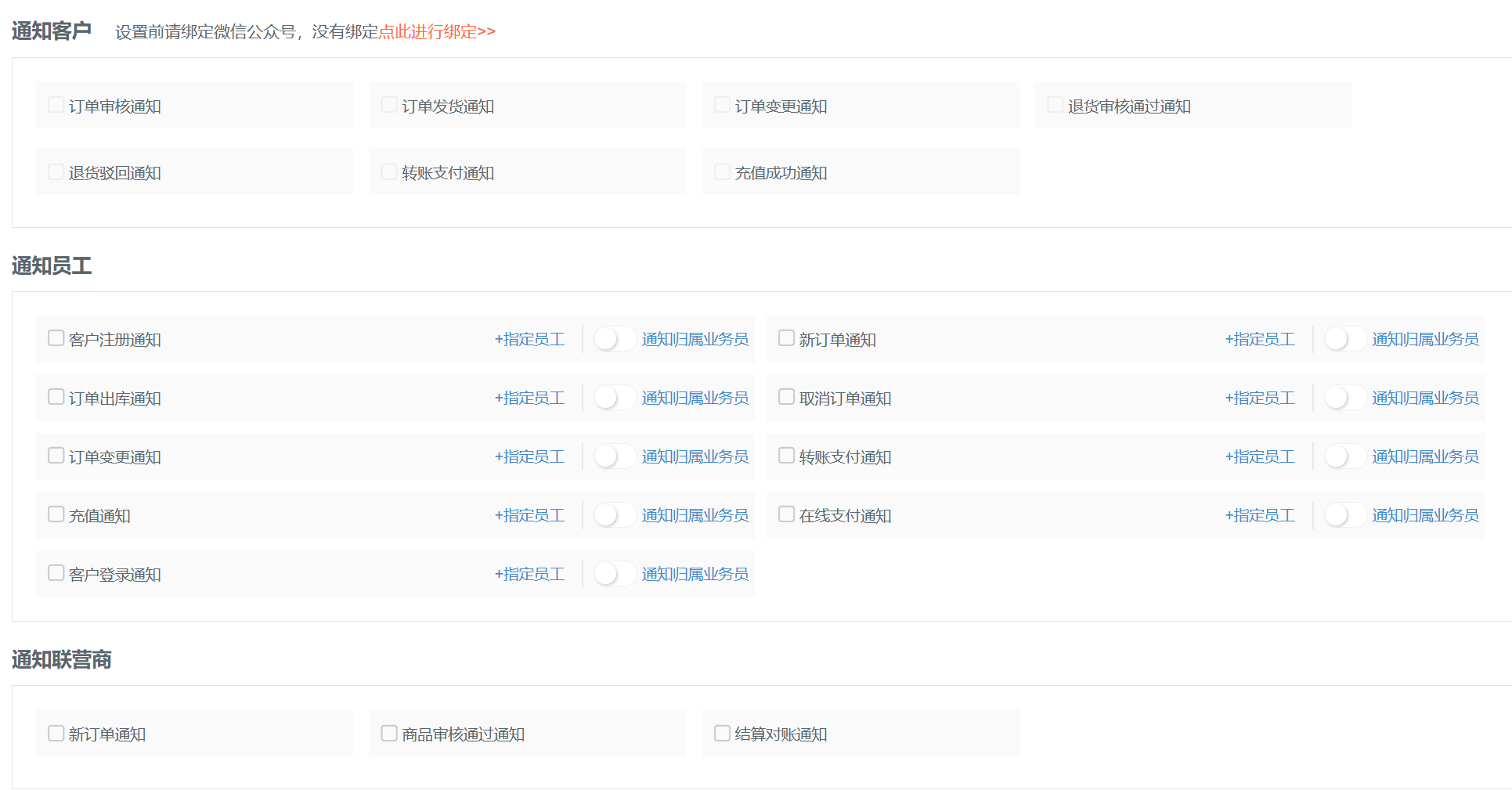Click +指定员工 for 取消订单通知
The image size is (1512, 790).
[1261, 398]
